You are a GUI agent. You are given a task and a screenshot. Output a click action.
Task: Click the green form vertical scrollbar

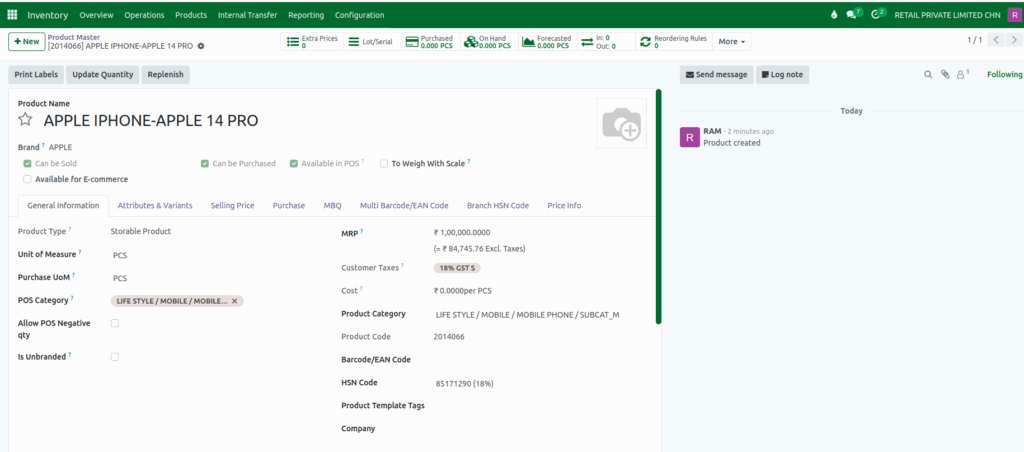click(659, 206)
